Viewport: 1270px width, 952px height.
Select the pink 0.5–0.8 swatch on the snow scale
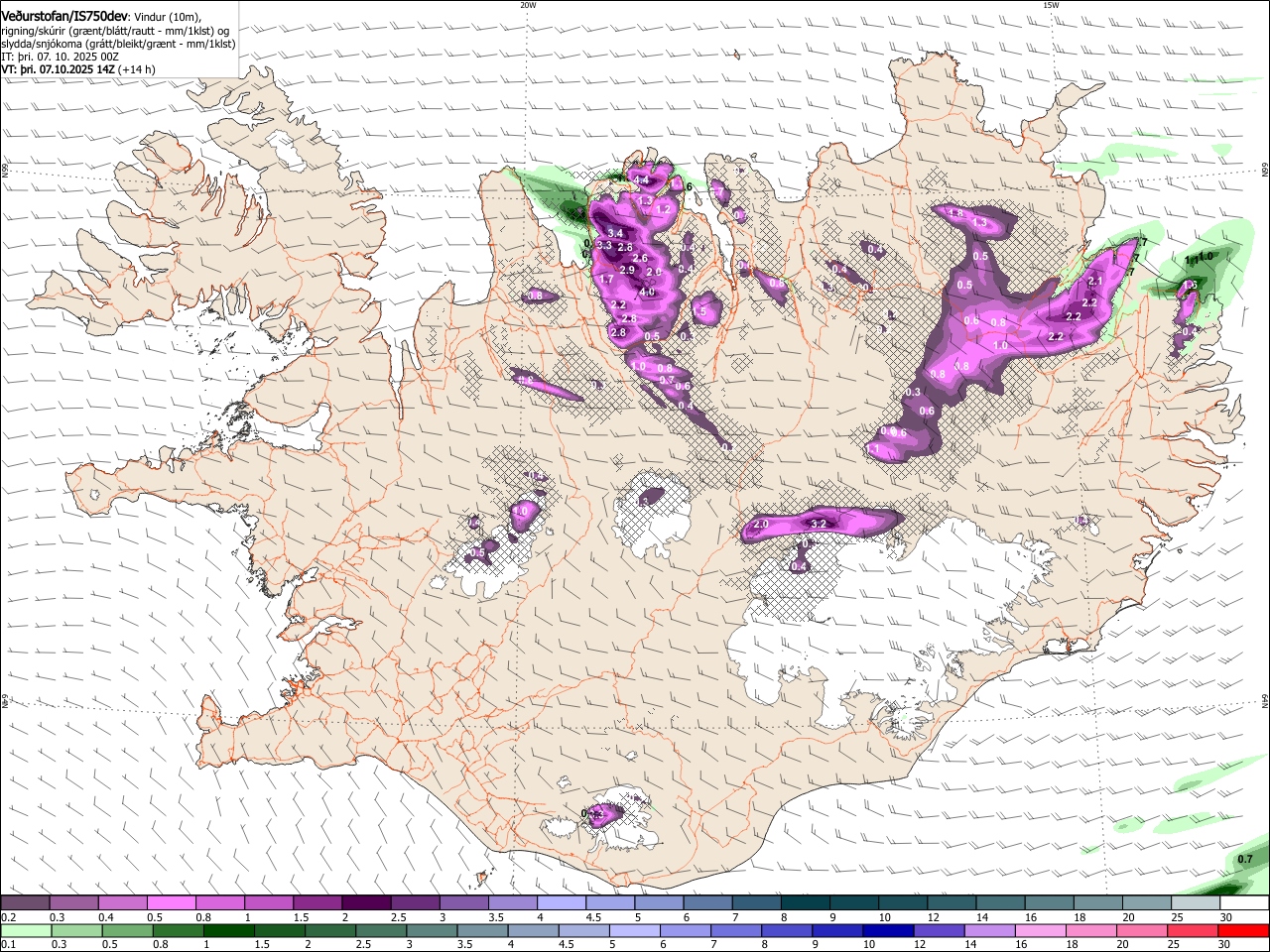(x=171, y=903)
